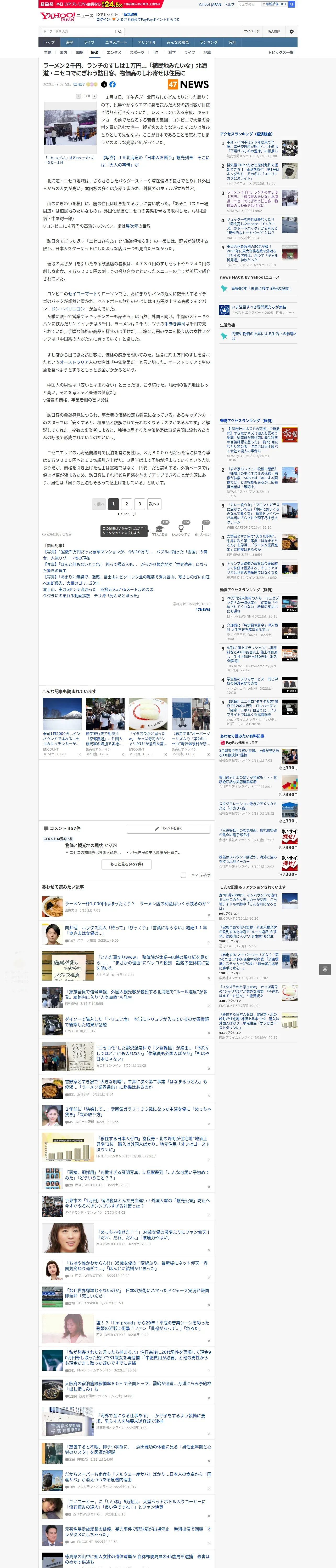Open the keyboard DDT dropdown in header
Image resolution: width=336 pixels, height=1568 pixels.
(275, 4)
